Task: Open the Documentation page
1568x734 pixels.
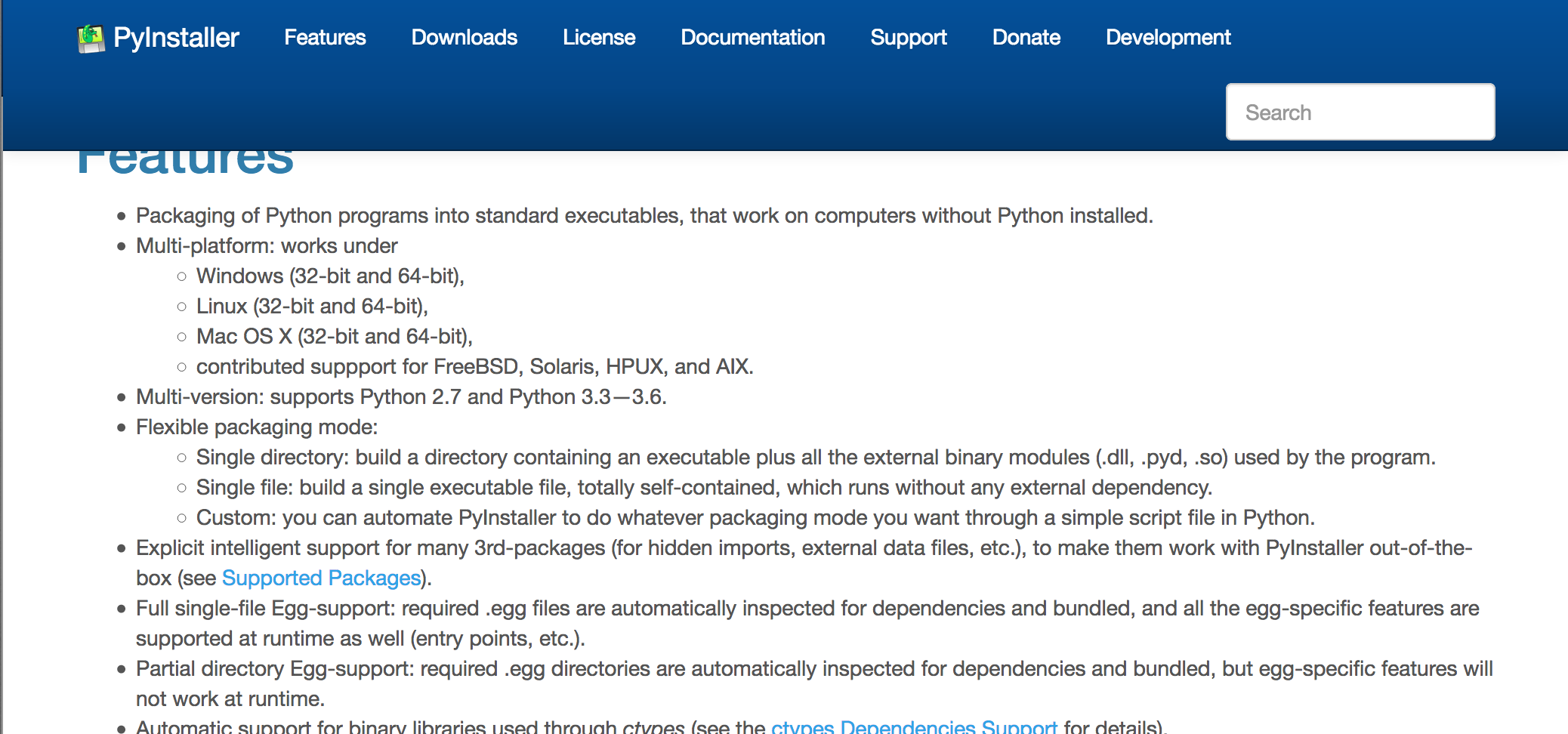Action: (752, 37)
